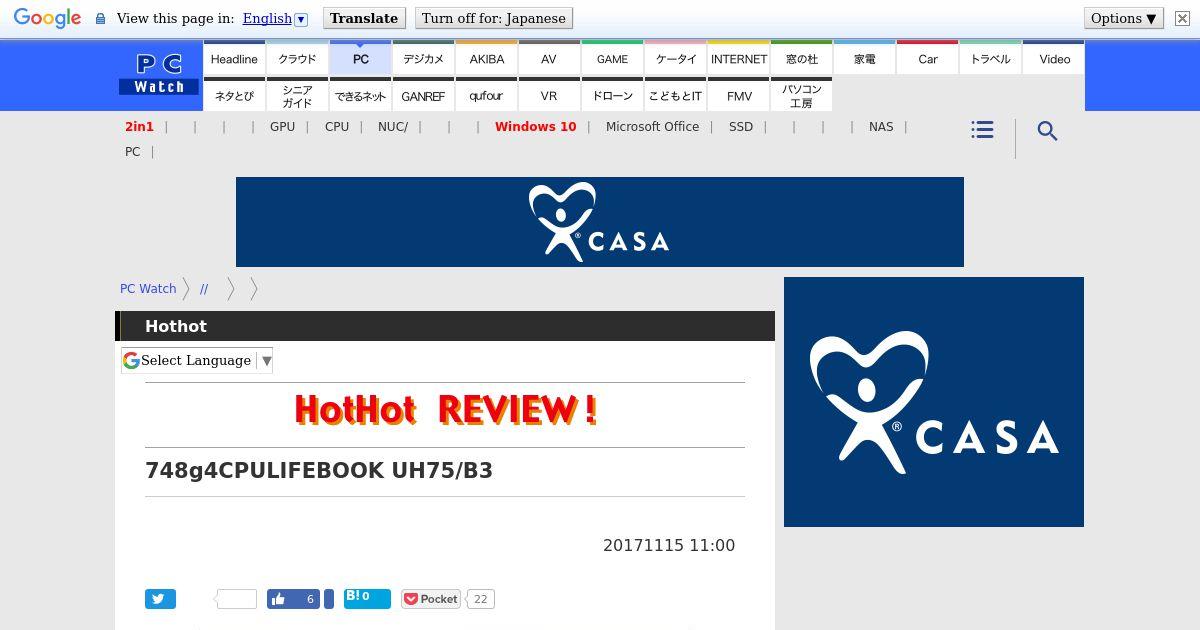This screenshot has height=630, width=1200.
Task: Open the できるネット tab
Action: point(360,95)
